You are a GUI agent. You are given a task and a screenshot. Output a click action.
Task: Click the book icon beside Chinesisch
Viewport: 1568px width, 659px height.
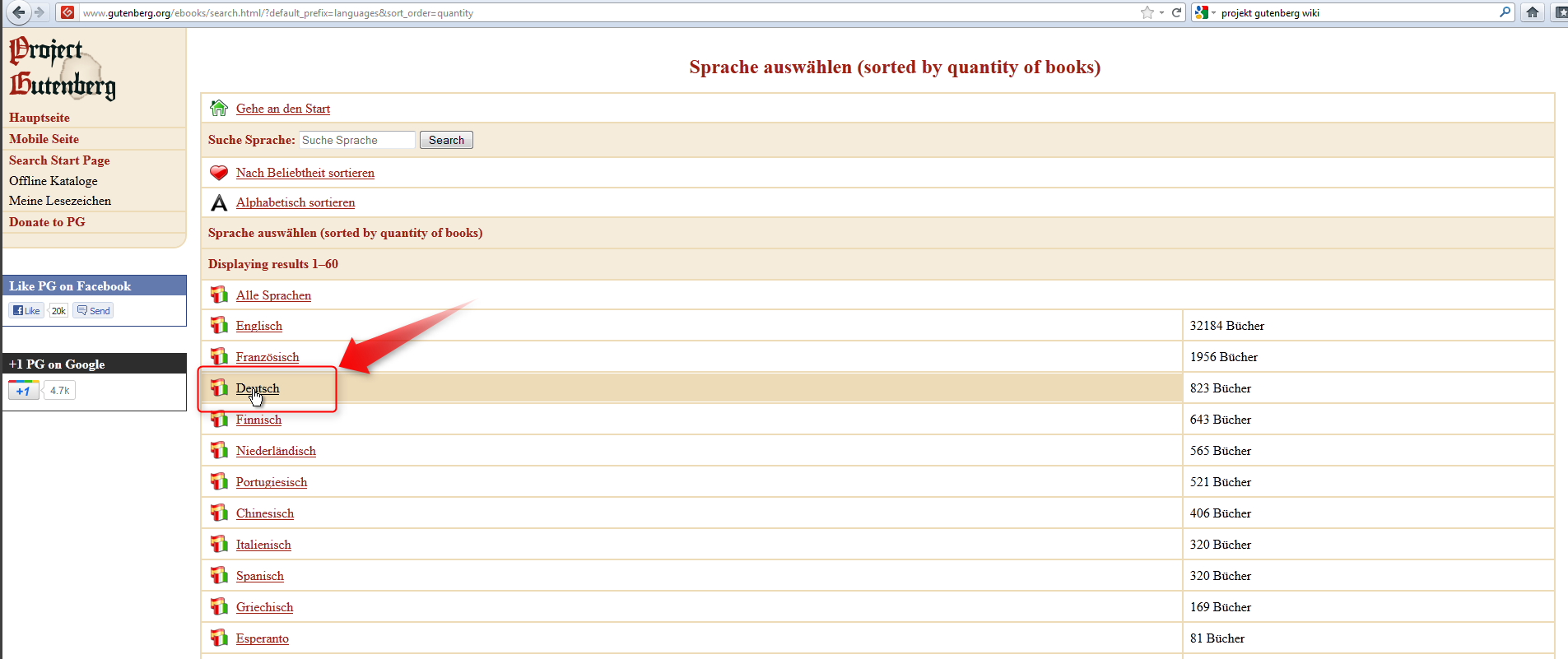click(x=219, y=513)
